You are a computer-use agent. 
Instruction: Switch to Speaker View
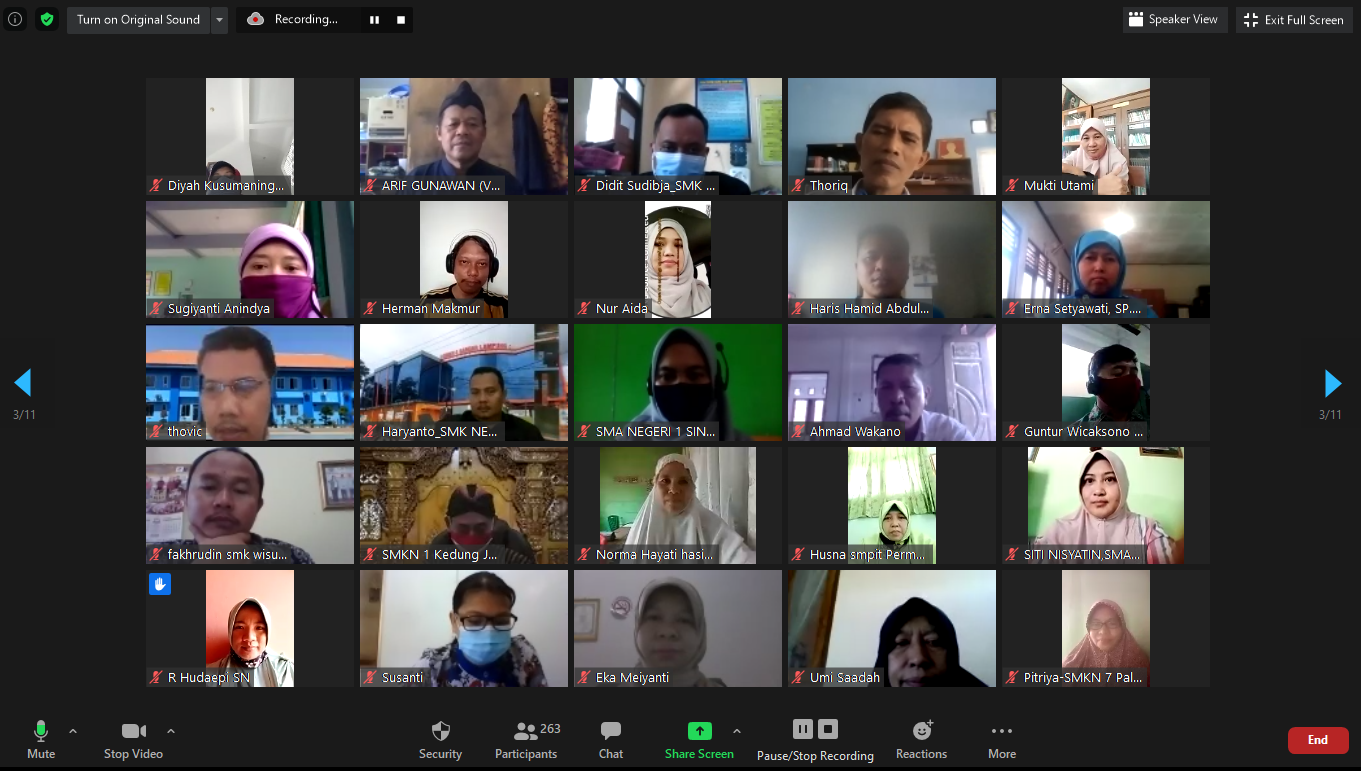[x=1174, y=19]
